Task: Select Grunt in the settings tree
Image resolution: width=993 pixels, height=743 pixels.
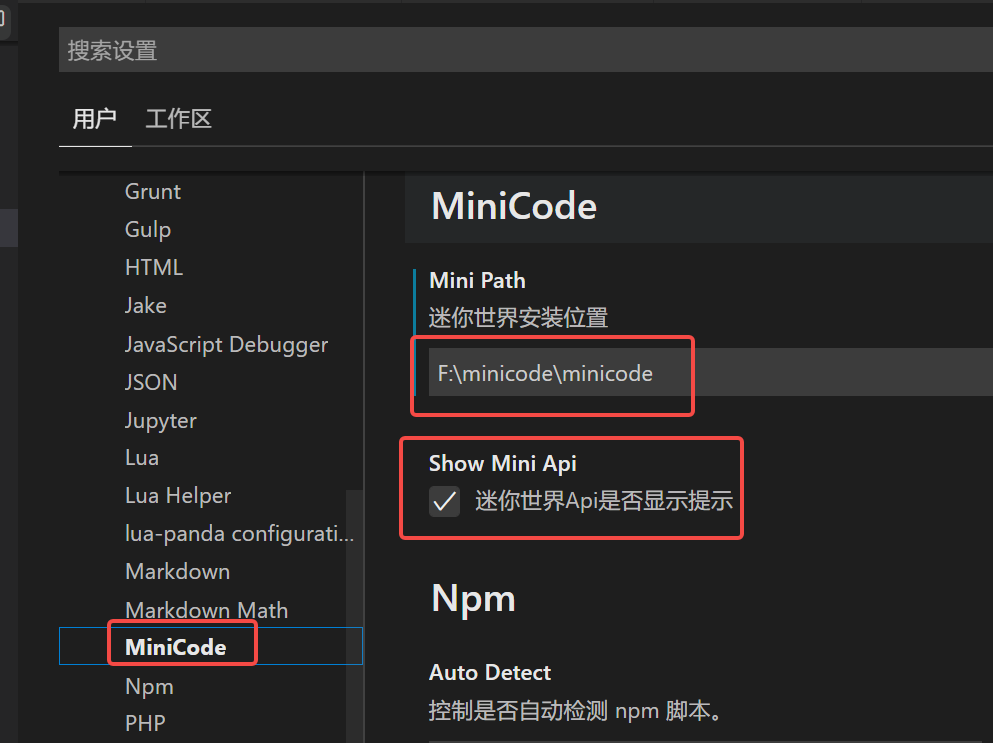Action: 153,191
